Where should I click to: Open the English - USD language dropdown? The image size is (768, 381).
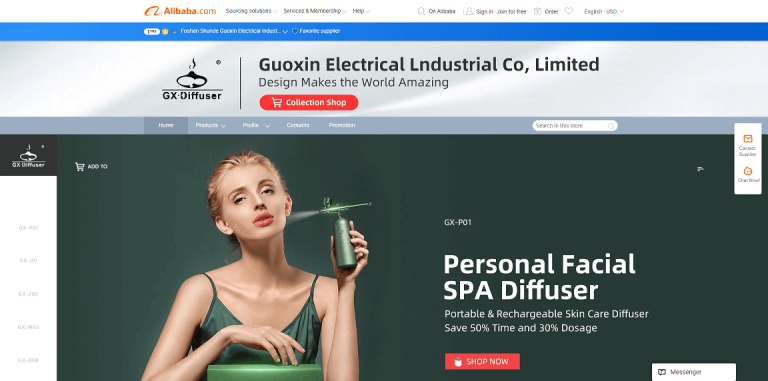tap(604, 11)
